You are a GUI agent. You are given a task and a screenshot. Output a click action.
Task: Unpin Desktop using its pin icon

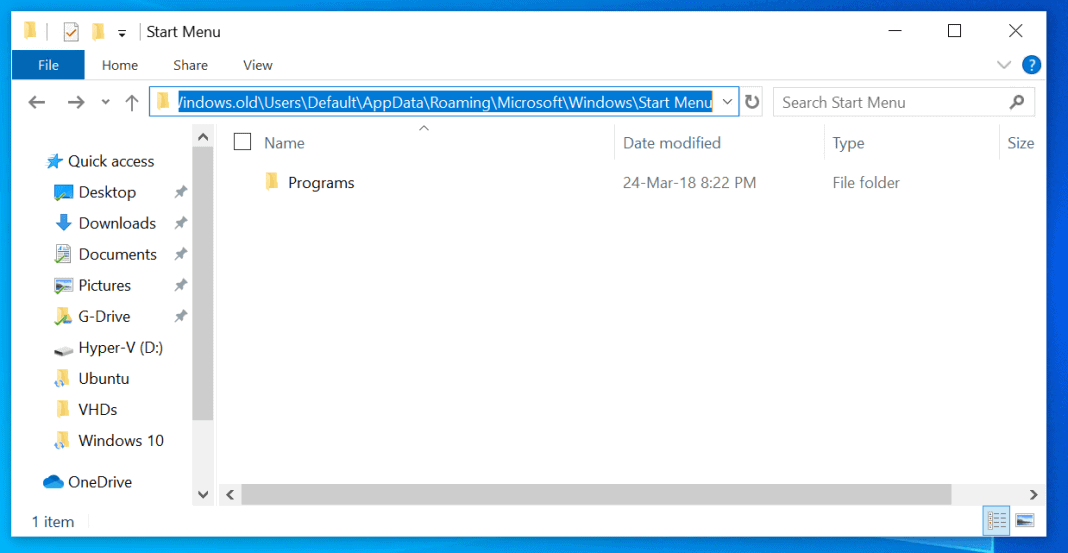[x=180, y=193]
